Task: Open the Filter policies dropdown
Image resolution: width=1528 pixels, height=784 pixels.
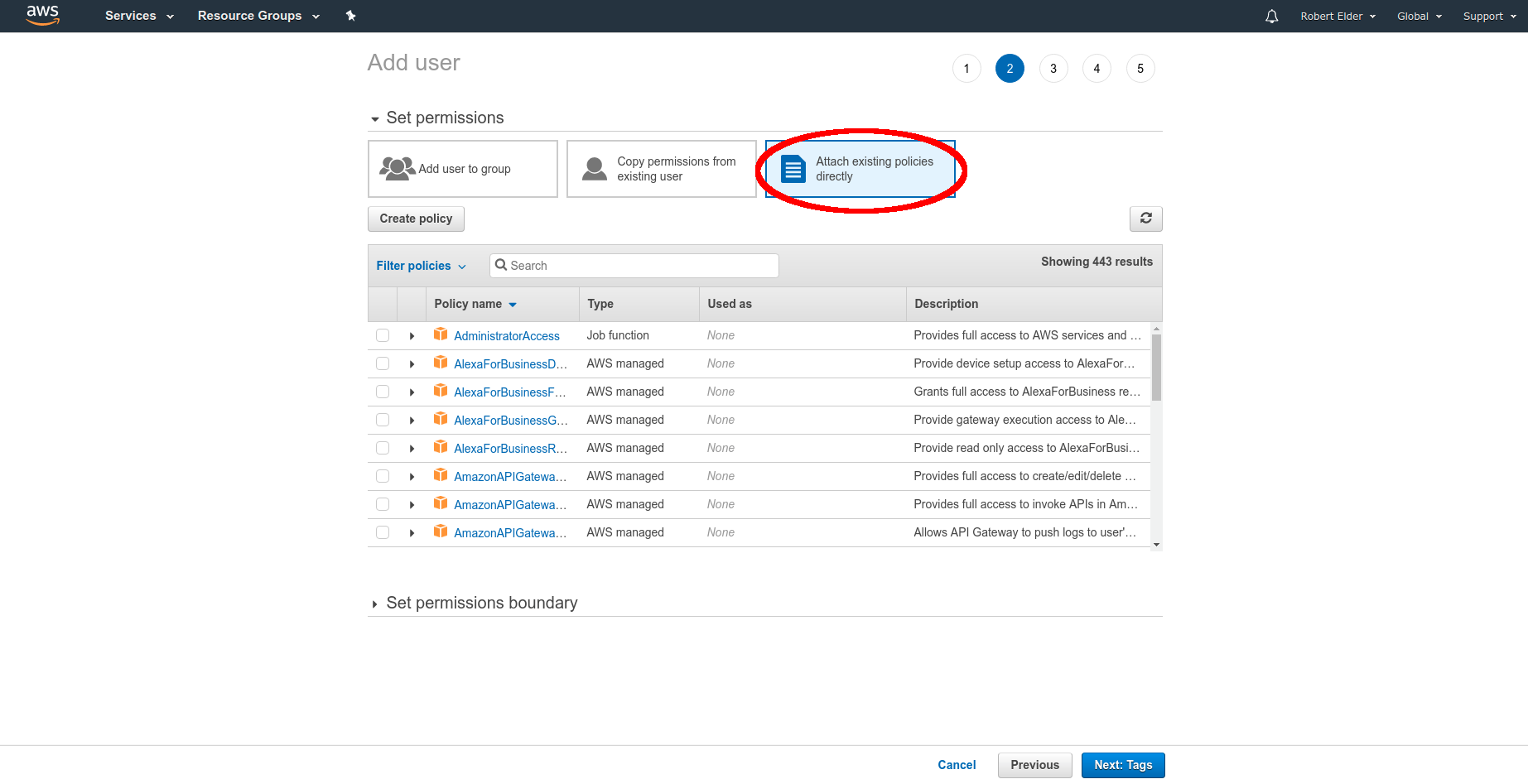Action: click(x=421, y=266)
